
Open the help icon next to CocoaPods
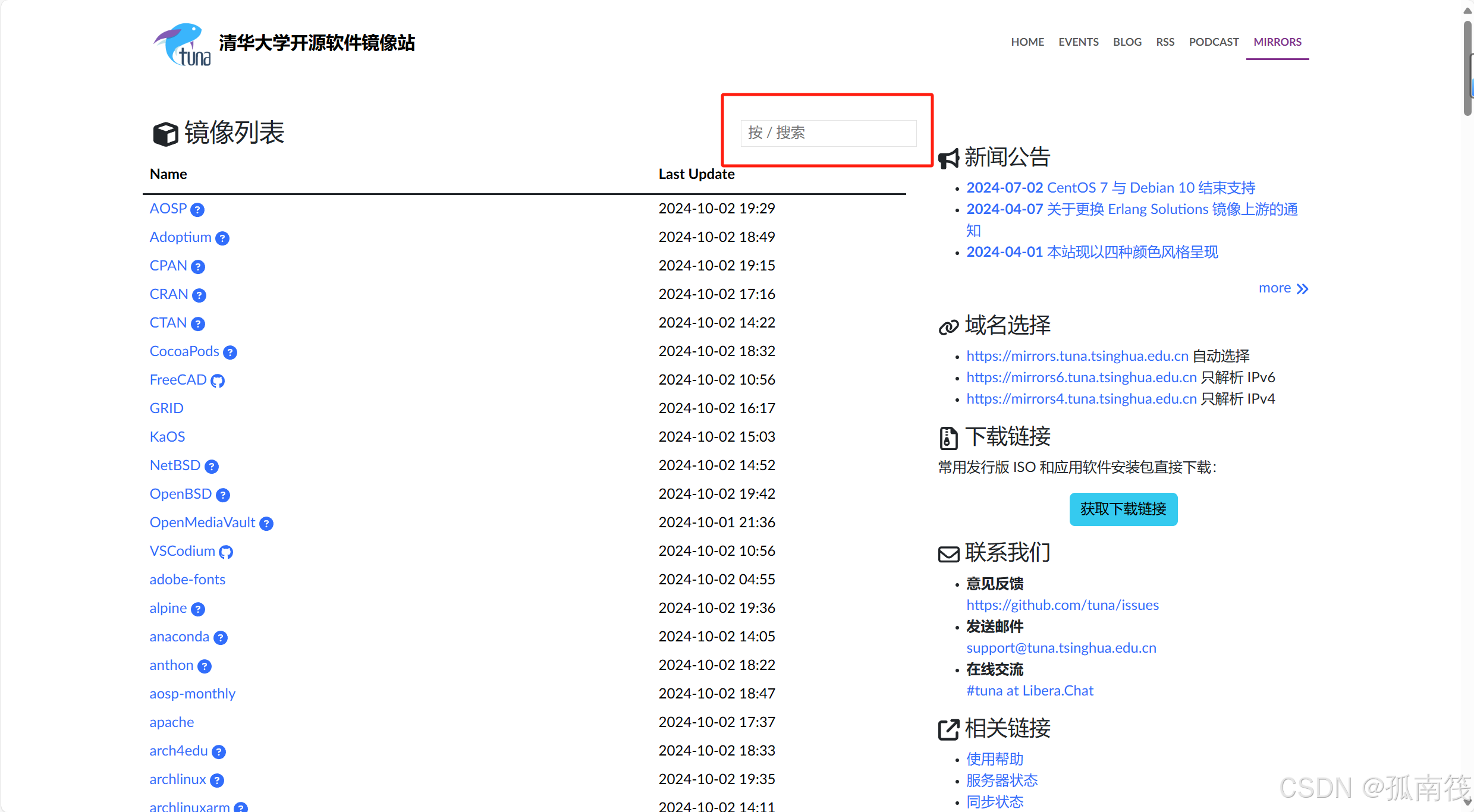coord(230,353)
